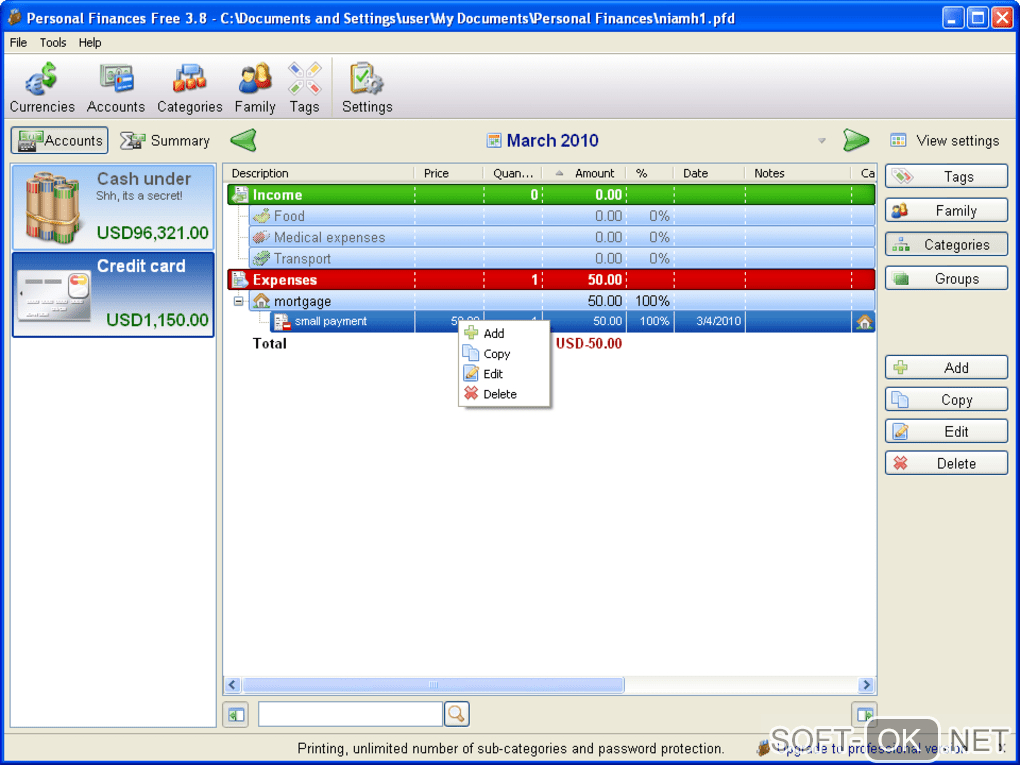Click the Family side button
1020x765 pixels.
[946, 210]
